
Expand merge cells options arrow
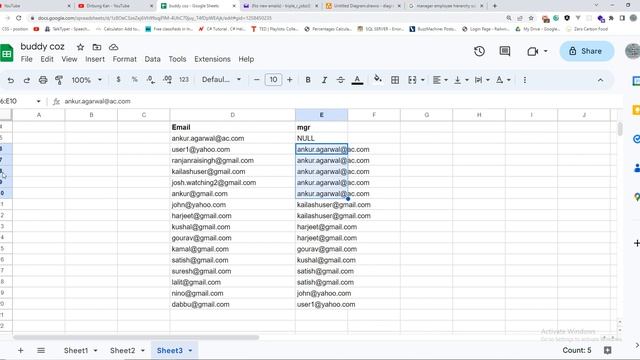(422, 80)
